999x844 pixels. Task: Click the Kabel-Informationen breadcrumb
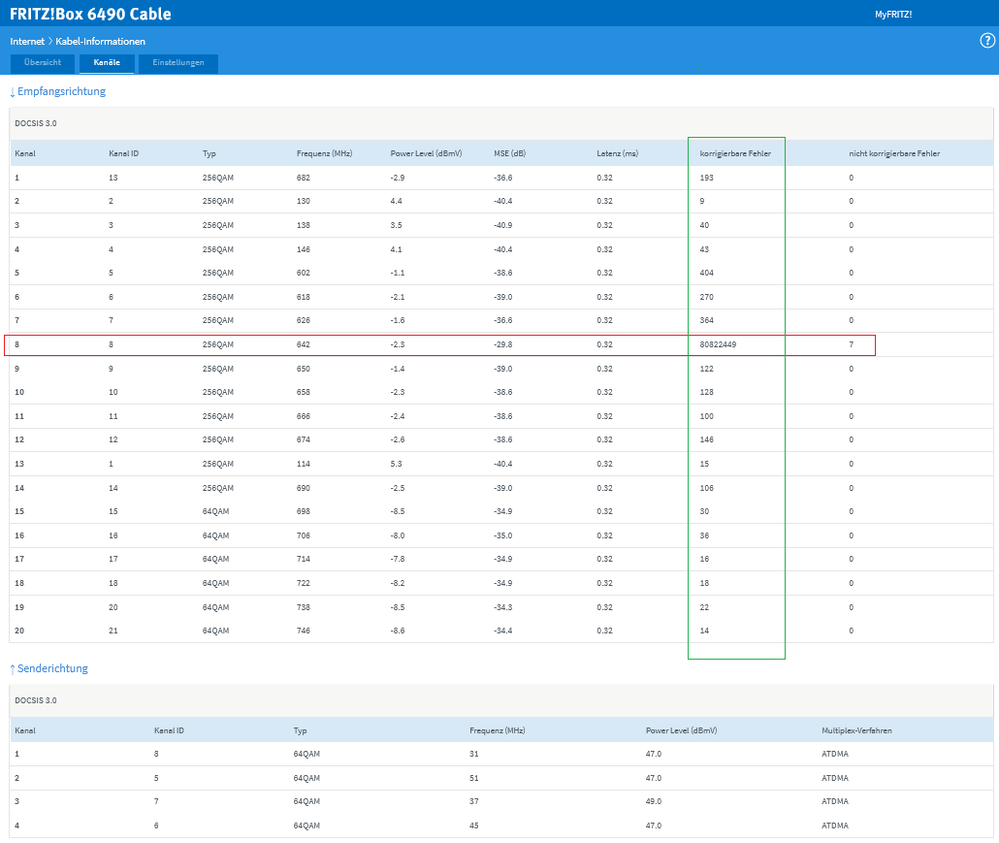pos(100,42)
